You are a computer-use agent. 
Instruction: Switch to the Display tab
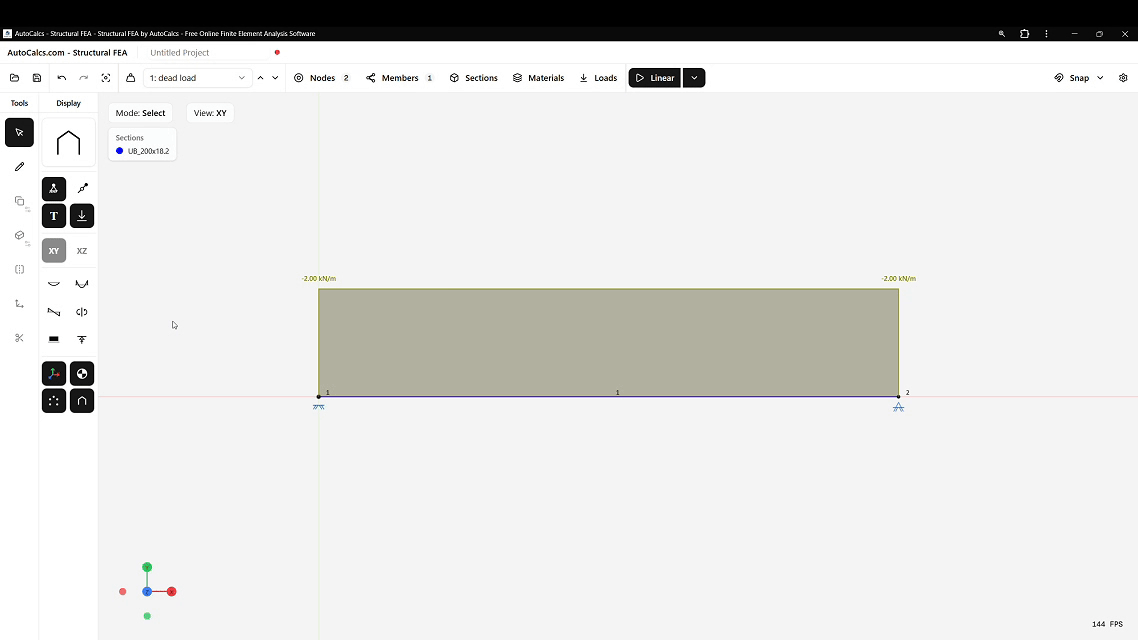coord(68,103)
